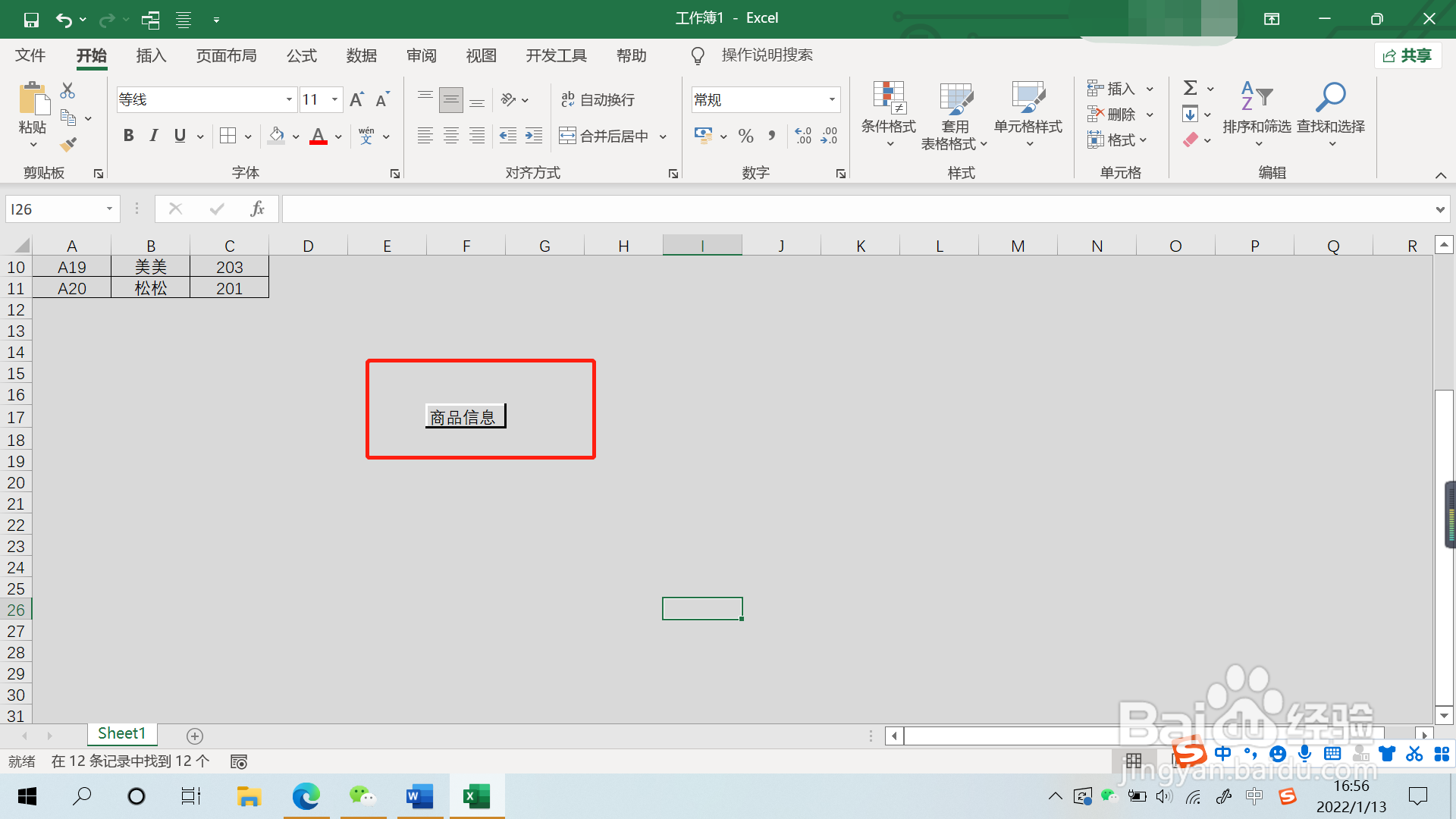This screenshot has height=819, width=1456.
Task: Toggle Bold formatting
Action: [128, 136]
